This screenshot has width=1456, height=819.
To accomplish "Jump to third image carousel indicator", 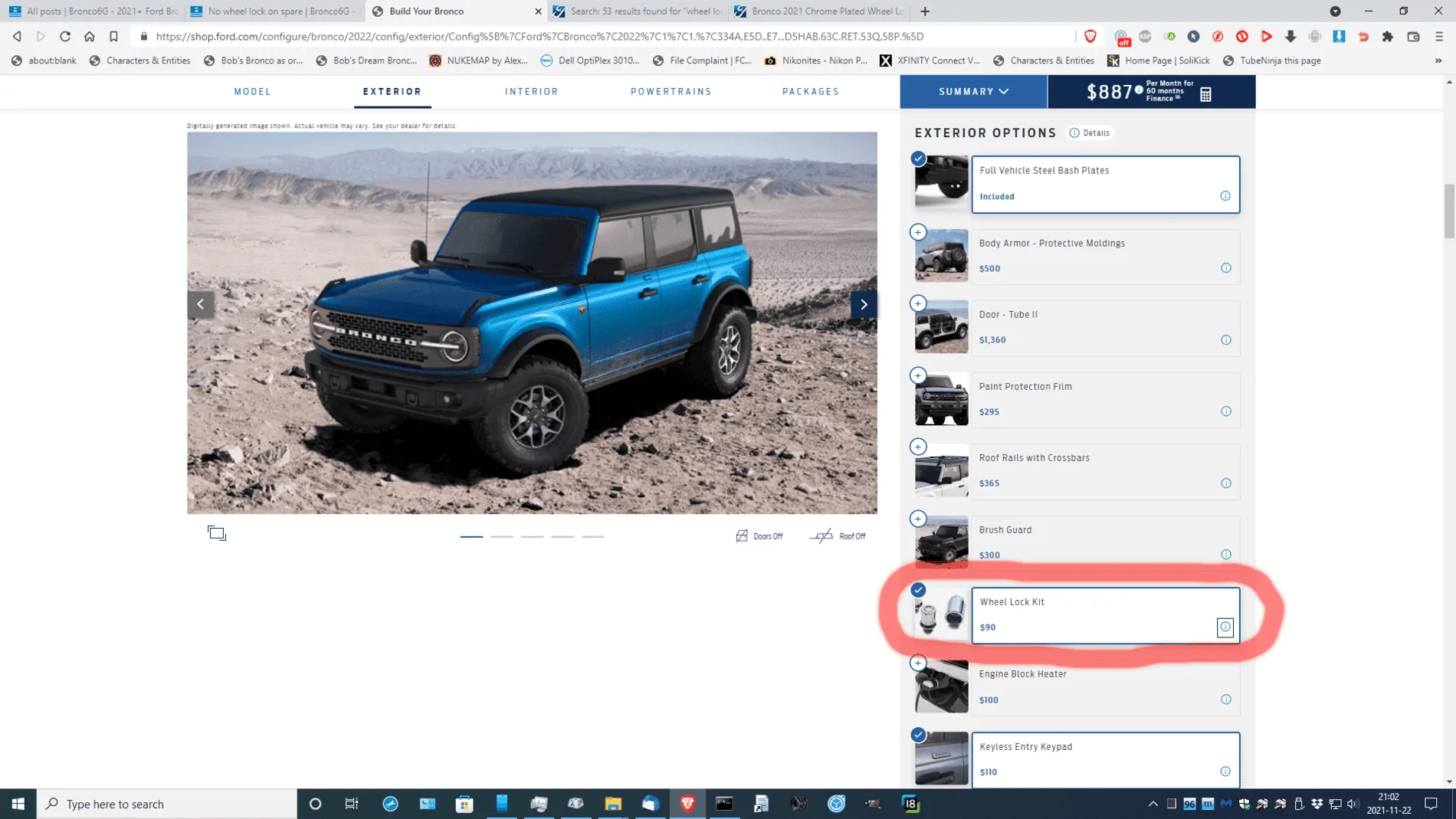I will (x=532, y=536).
